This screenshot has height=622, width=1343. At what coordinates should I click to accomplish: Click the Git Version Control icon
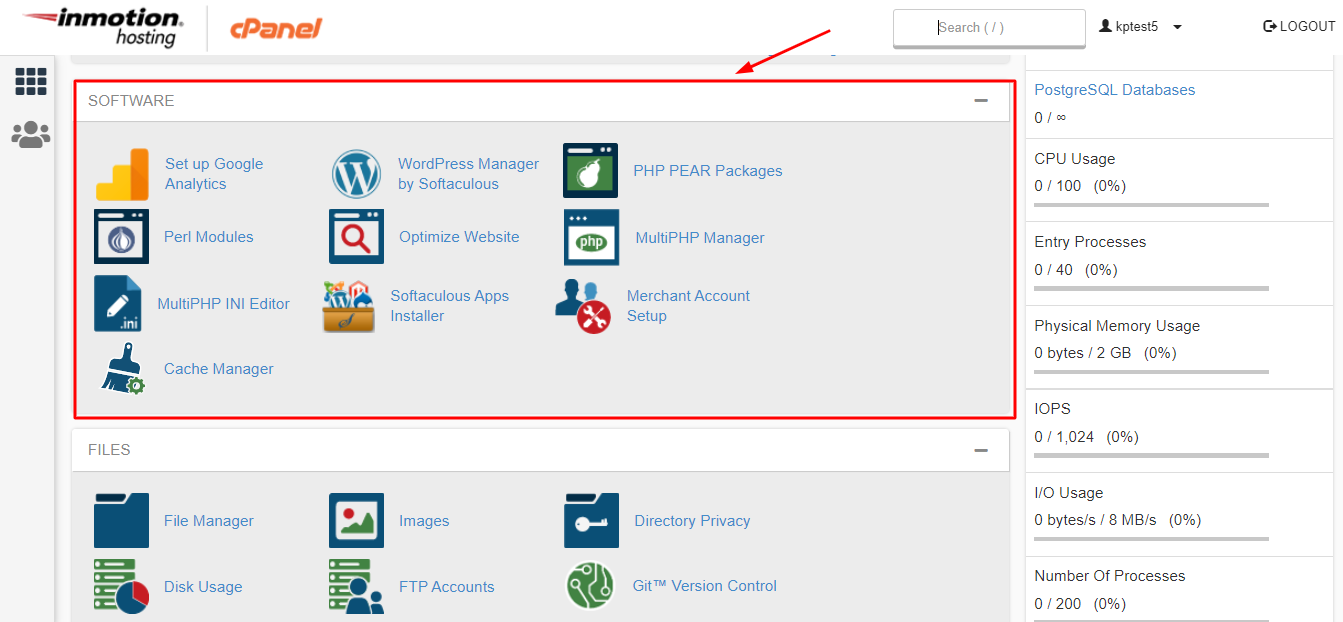tap(590, 586)
